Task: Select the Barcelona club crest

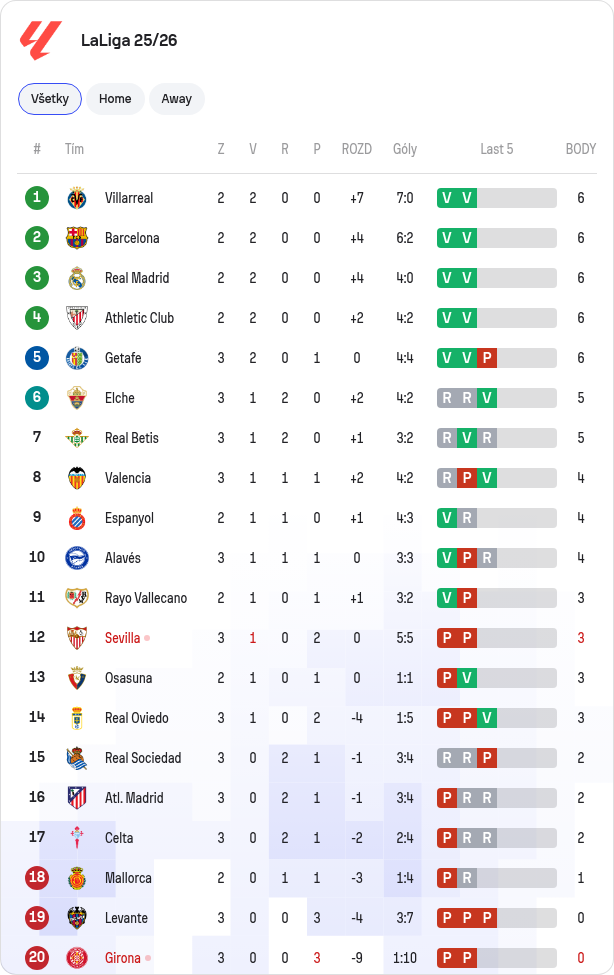Action: tap(77, 238)
